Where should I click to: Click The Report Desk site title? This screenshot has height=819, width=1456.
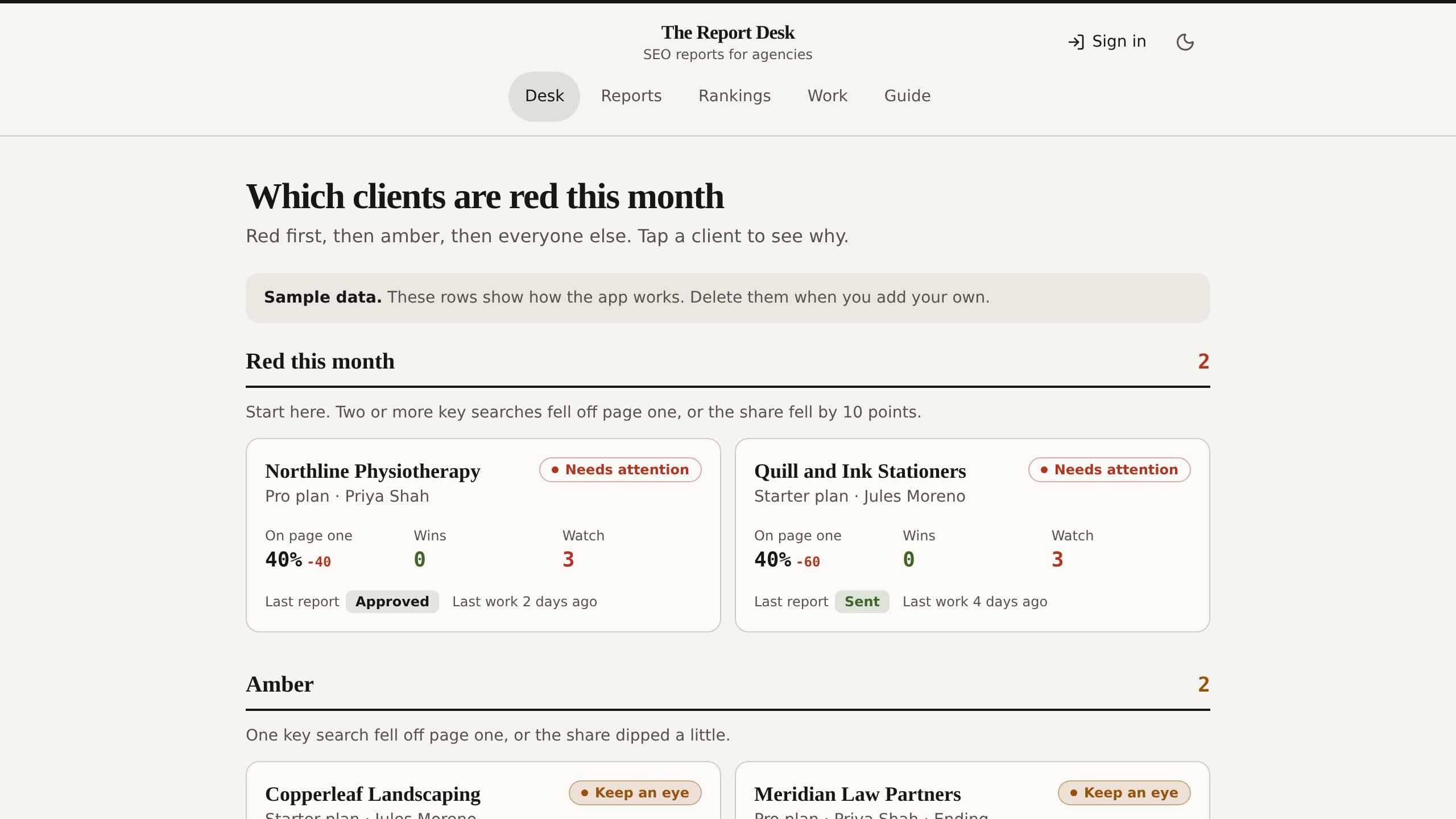tap(727, 32)
